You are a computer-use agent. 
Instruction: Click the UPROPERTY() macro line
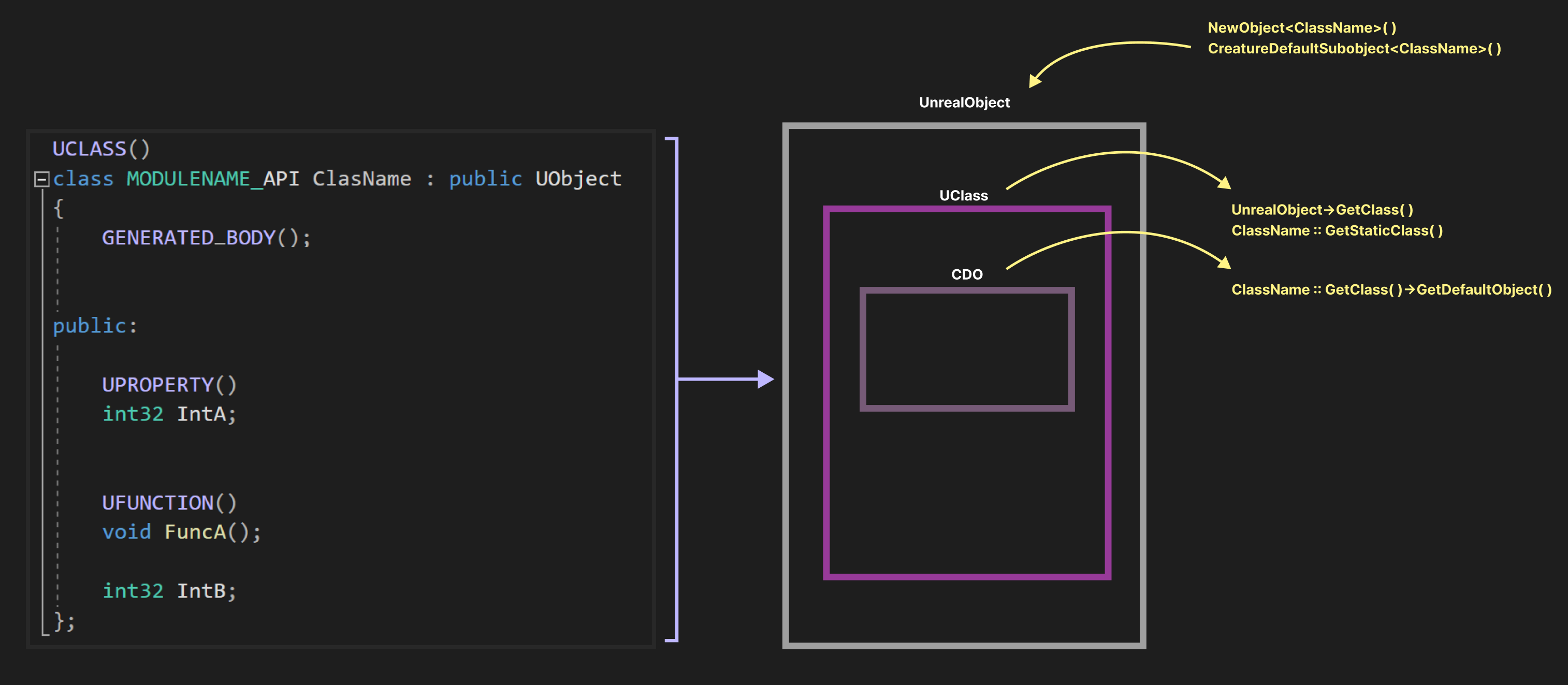(169, 385)
